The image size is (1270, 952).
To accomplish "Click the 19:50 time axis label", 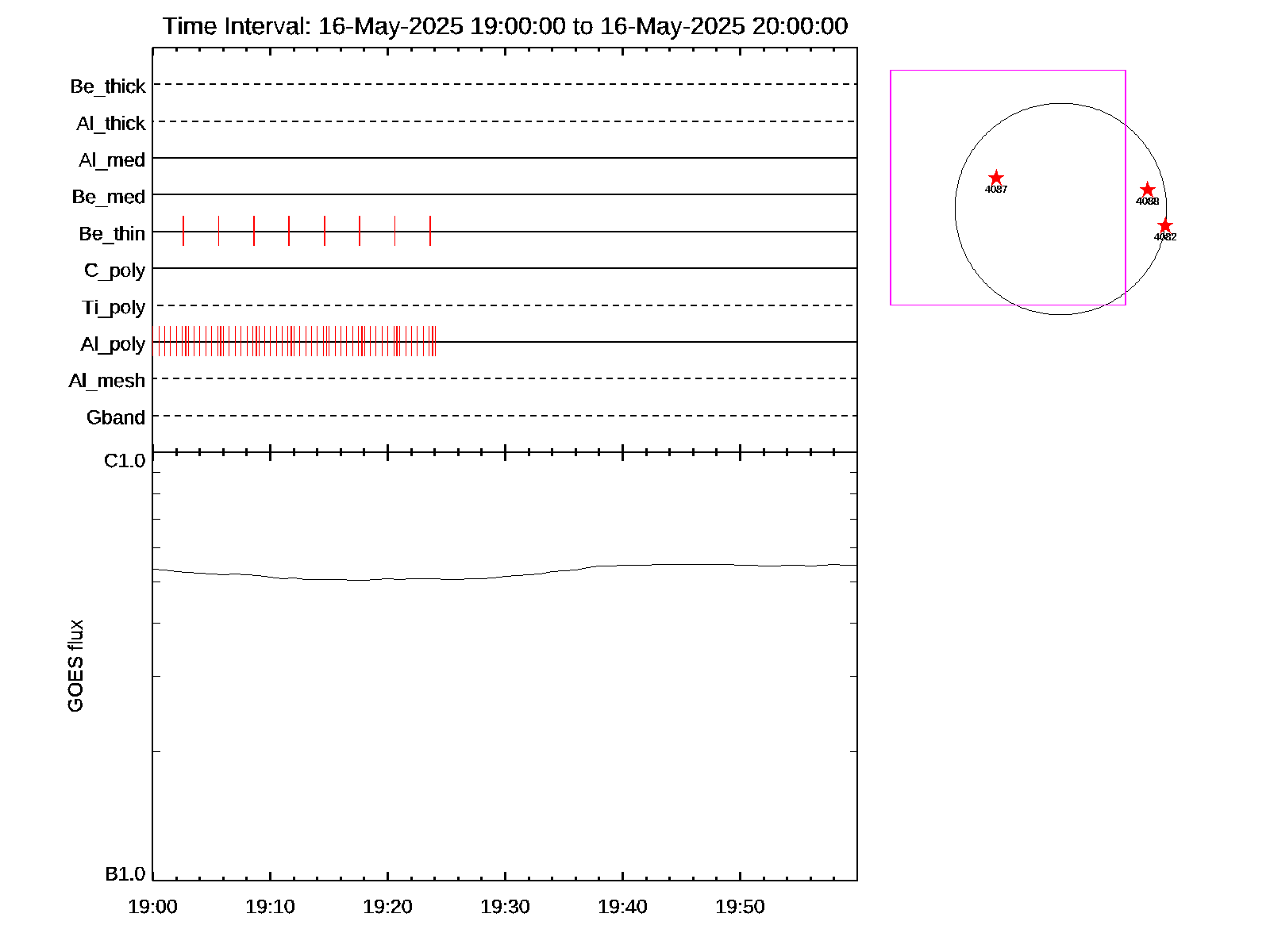I will pyautogui.click(x=740, y=907).
